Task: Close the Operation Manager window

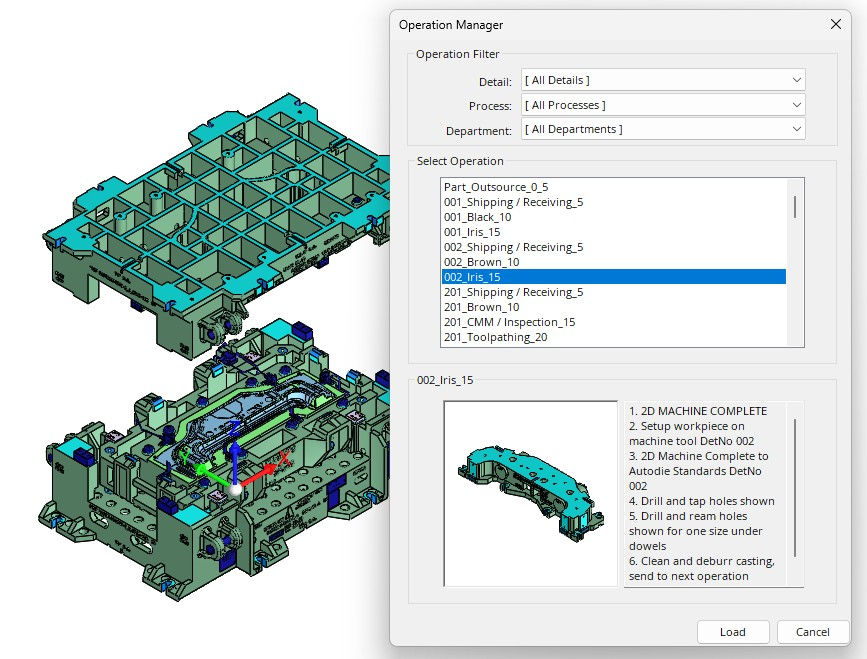Action: (835, 24)
